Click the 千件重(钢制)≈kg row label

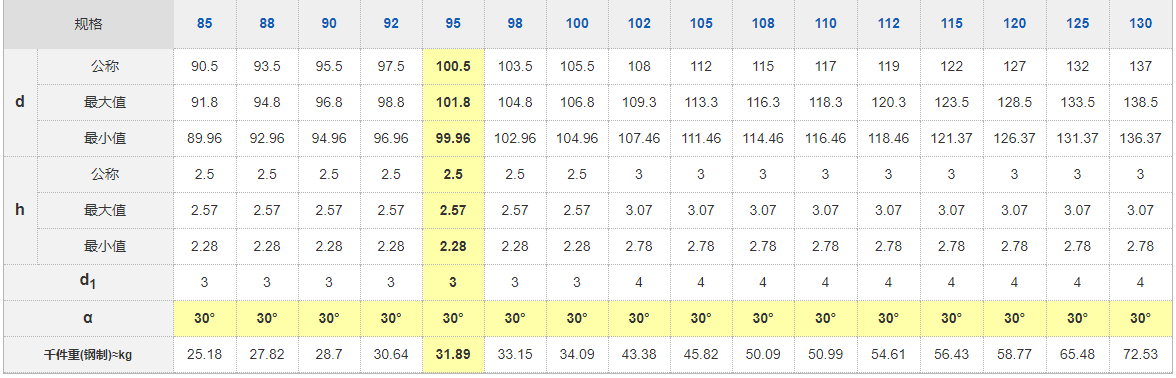88,355
